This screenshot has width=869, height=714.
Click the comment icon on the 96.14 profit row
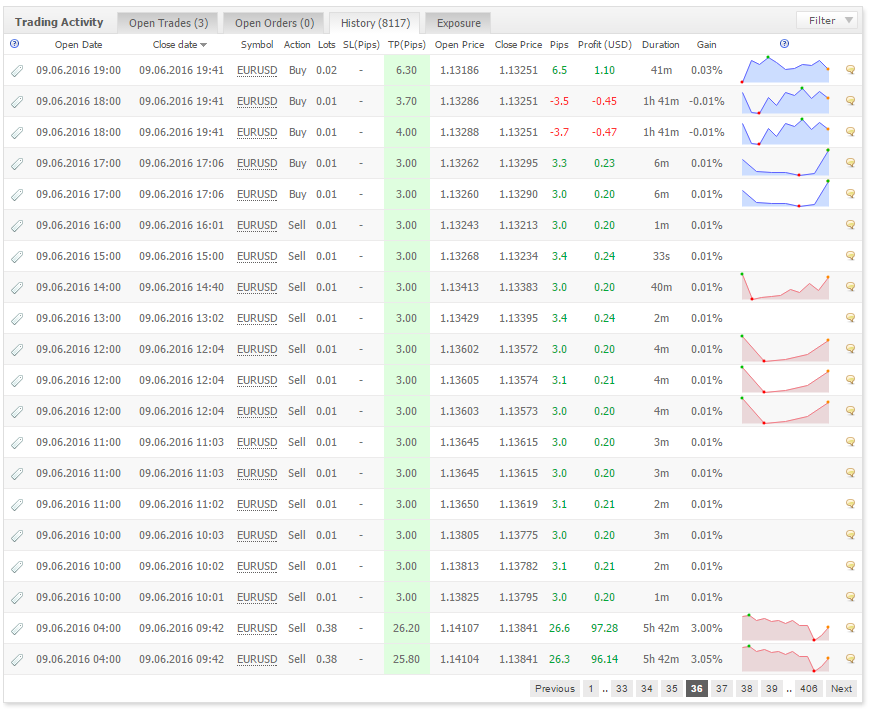click(850, 659)
